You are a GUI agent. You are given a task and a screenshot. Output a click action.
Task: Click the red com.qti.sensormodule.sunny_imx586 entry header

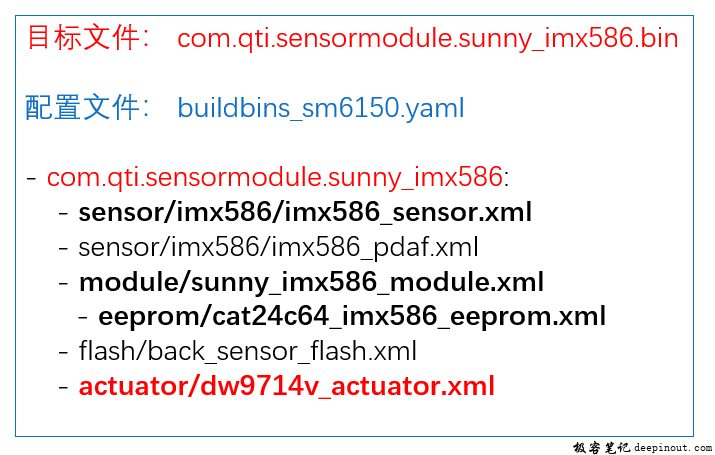pyautogui.click(x=275, y=177)
